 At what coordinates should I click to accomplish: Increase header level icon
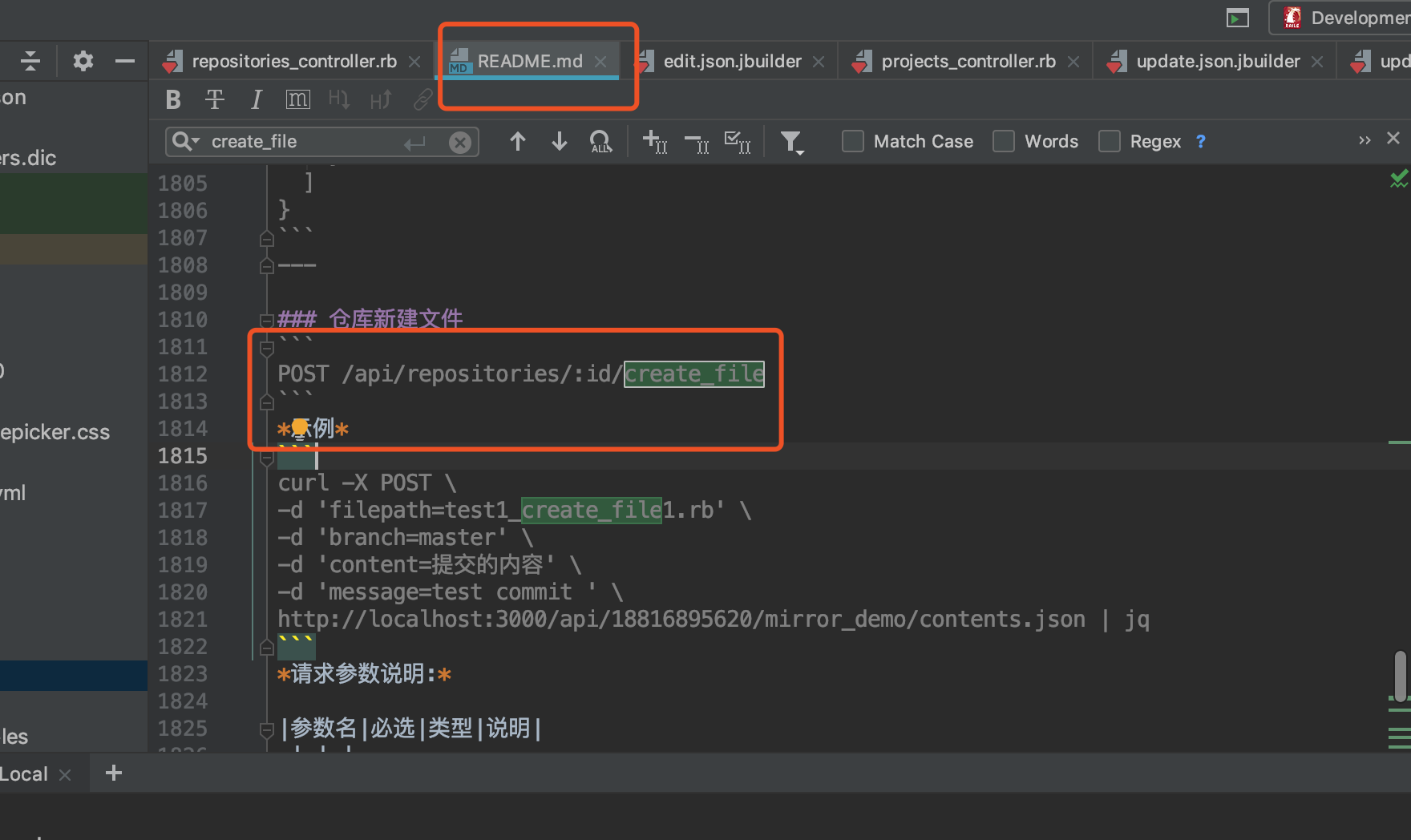click(381, 99)
